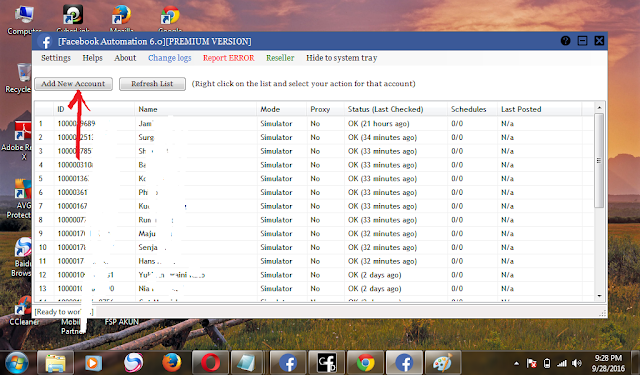Select the name 'Maju' in row 9

147,234
